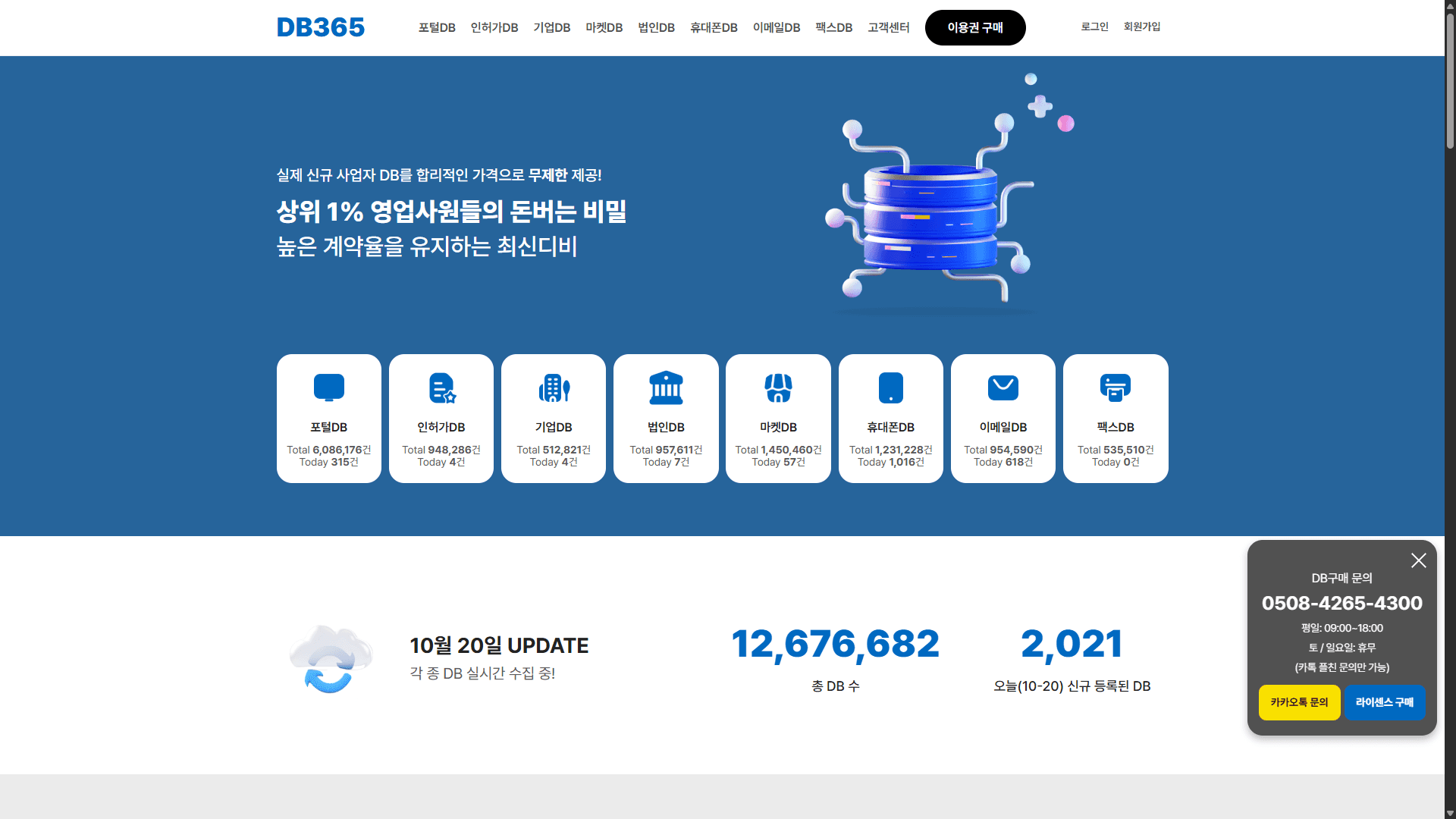The image size is (1456, 819).
Task: Click the 회원가입 link
Action: (1142, 27)
